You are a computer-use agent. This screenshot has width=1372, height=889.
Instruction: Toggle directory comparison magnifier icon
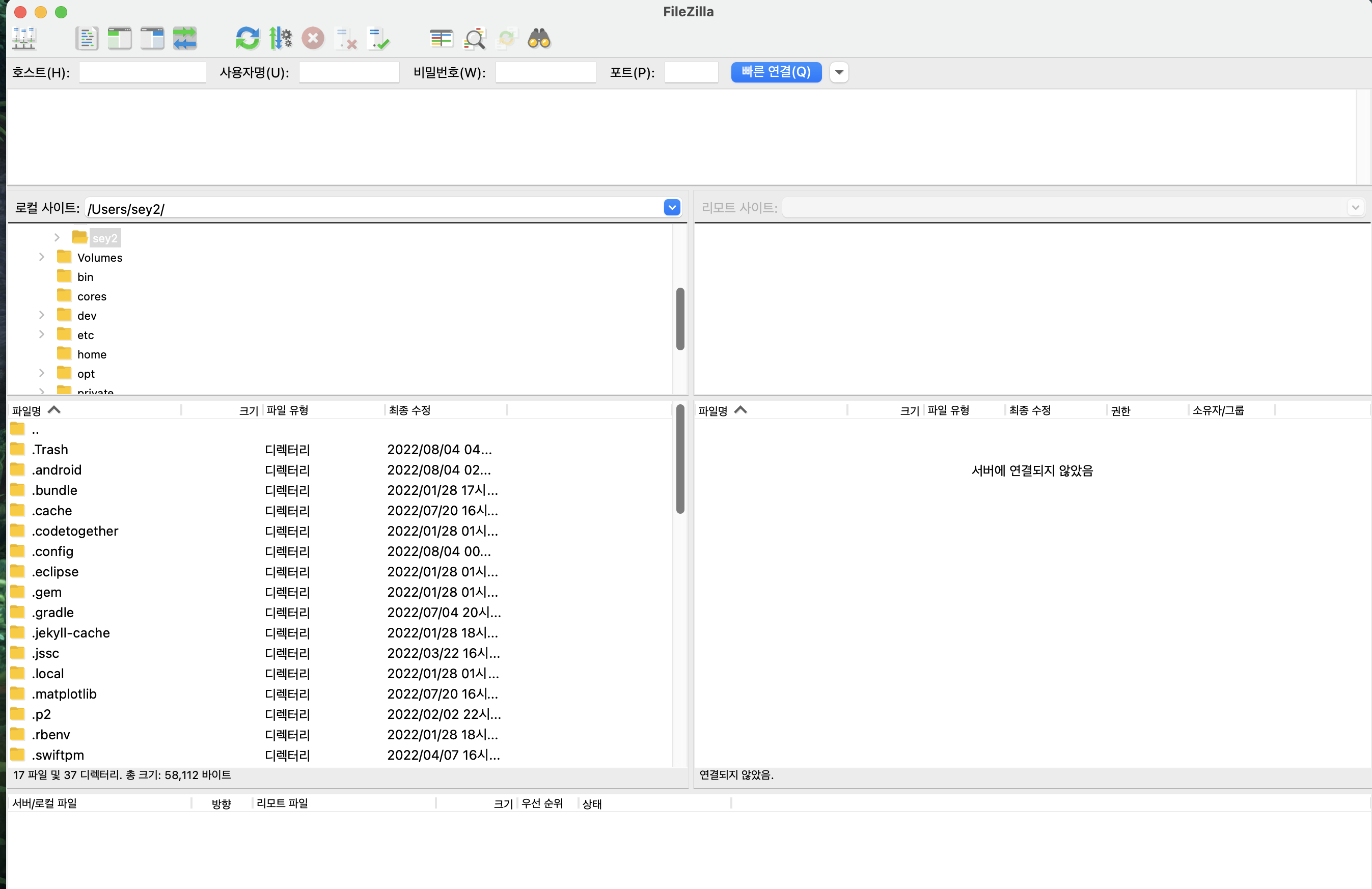[x=475, y=39]
